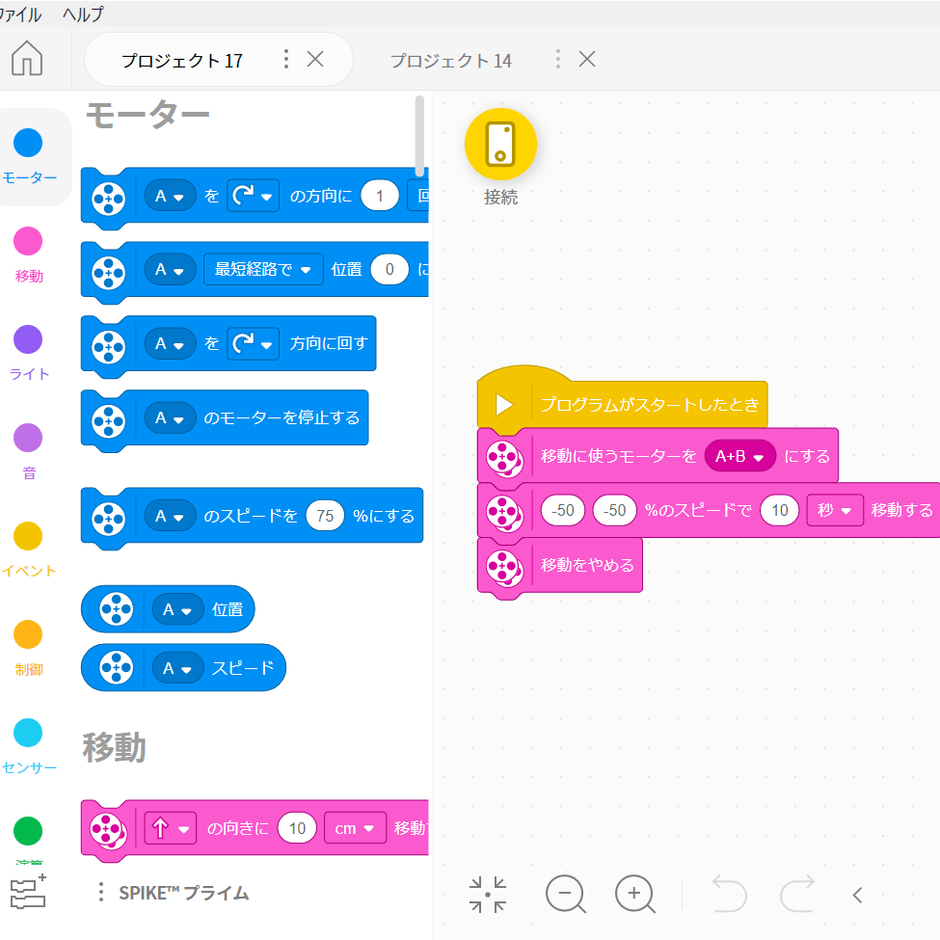Click the yellow hub connect icon
The image size is (940, 940).
500,144
